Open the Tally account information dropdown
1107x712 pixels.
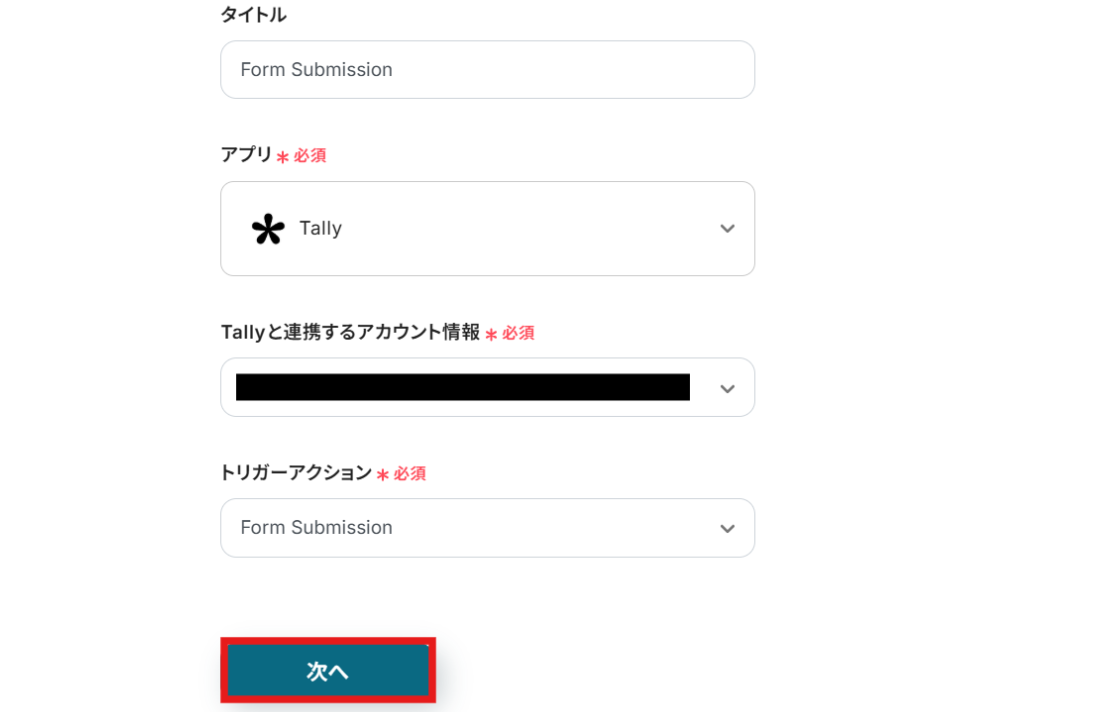point(487,388)
